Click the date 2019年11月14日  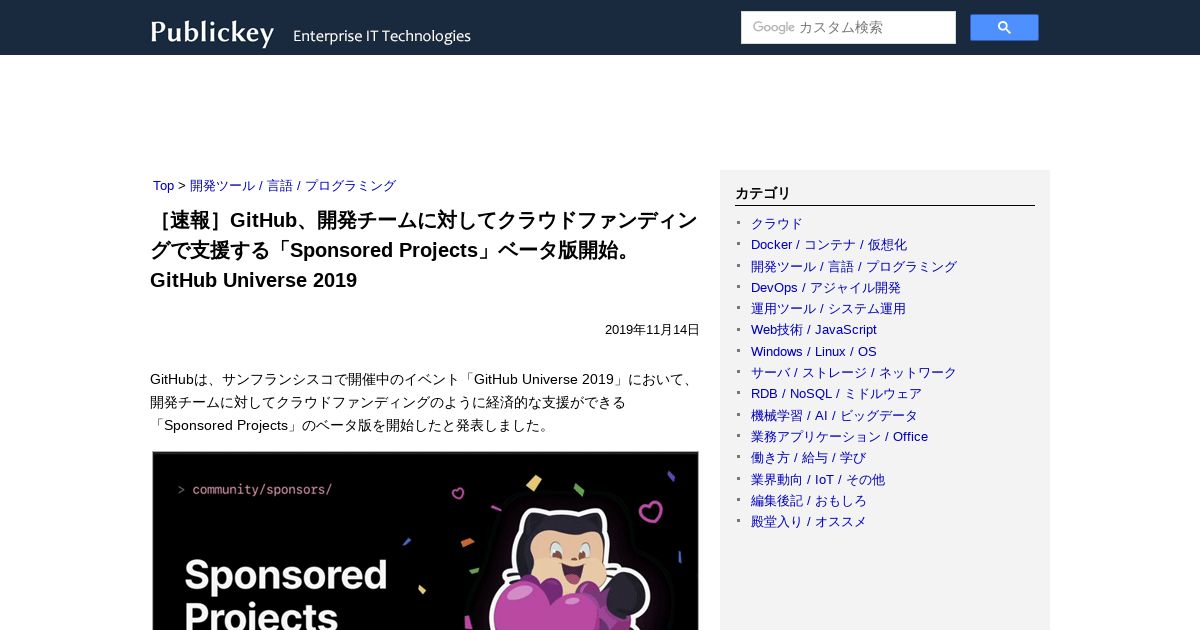[x=652, y=330]
